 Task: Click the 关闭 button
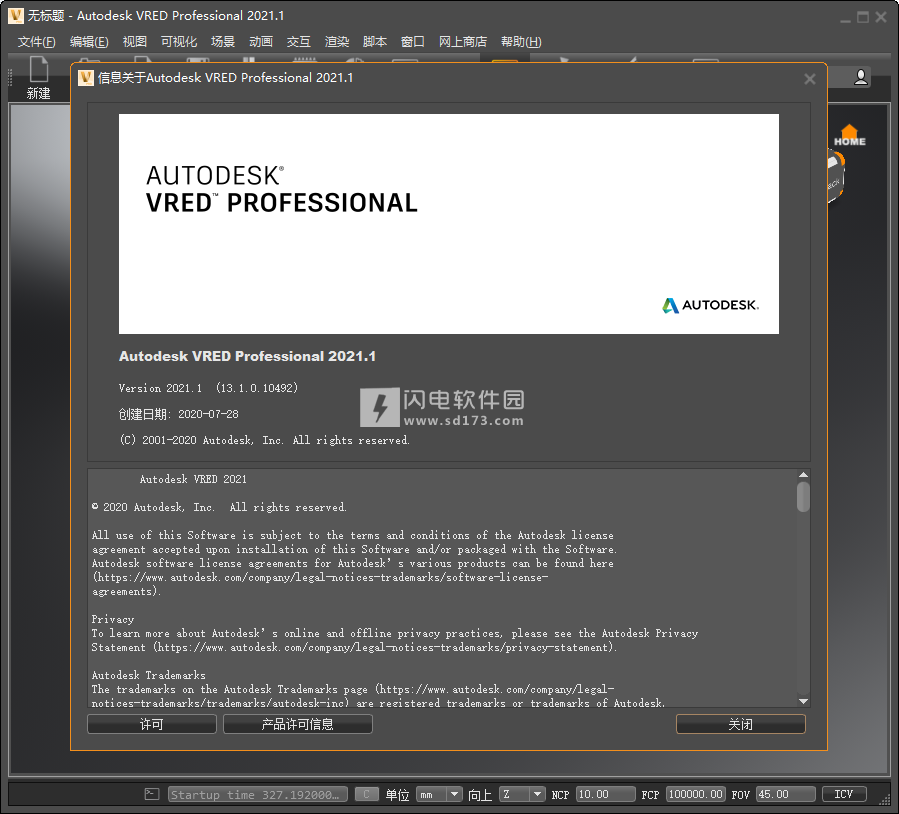[741, 724]
